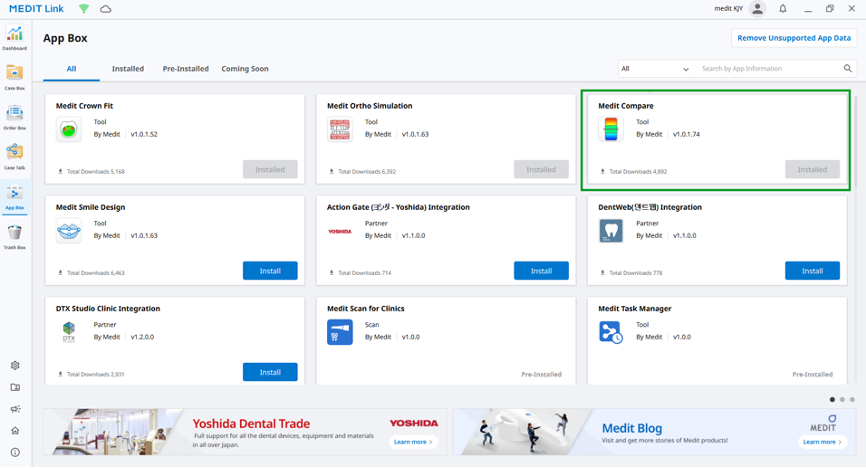The image size is (866, 468).
Task: Click the megaphone announcements icon
Action: coord(15,409)
